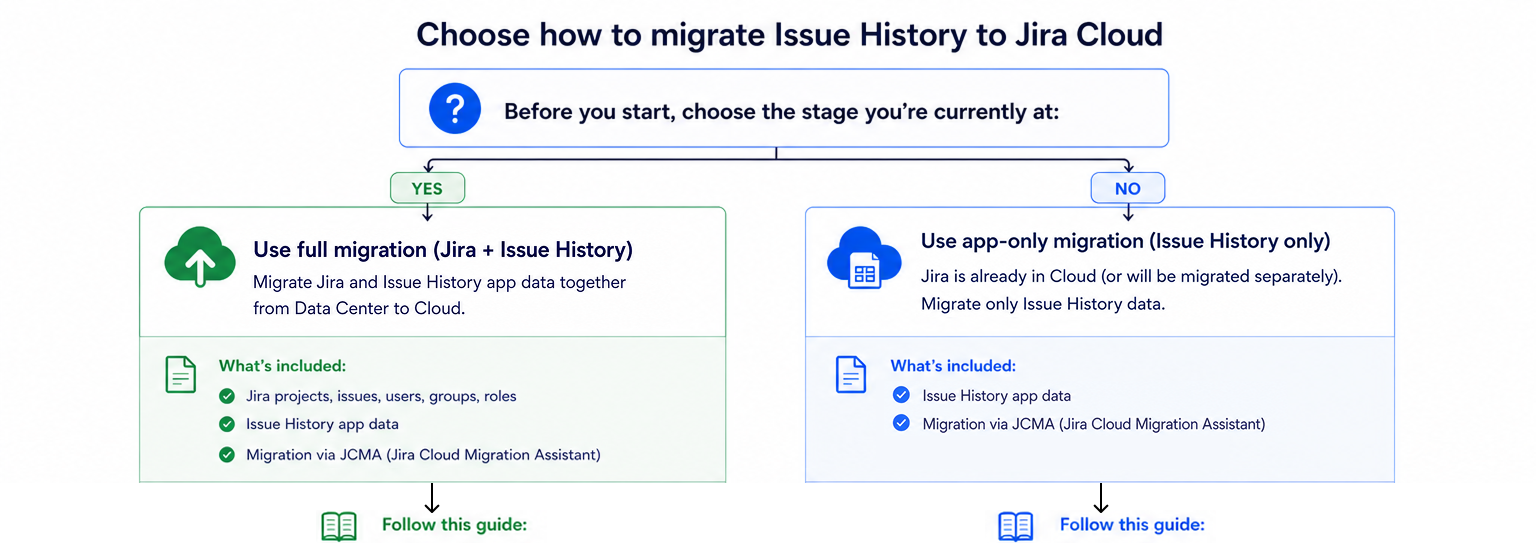The image size is (1536, 543).
Task: Click the Use app-only migration heading
Action: tap(1125, 241)
